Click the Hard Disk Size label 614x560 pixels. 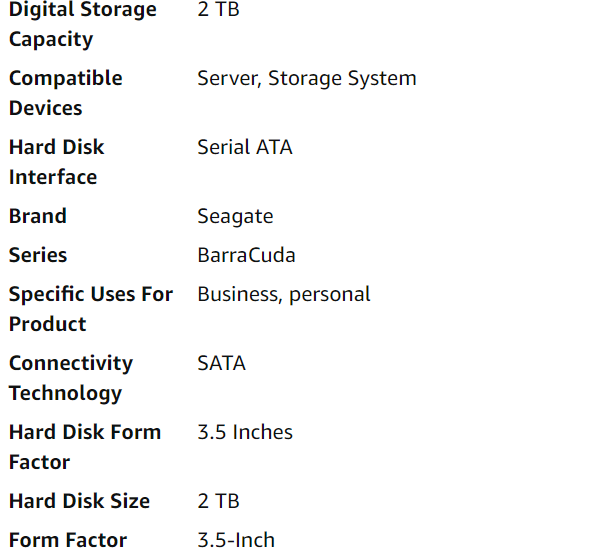pos(79,501)
